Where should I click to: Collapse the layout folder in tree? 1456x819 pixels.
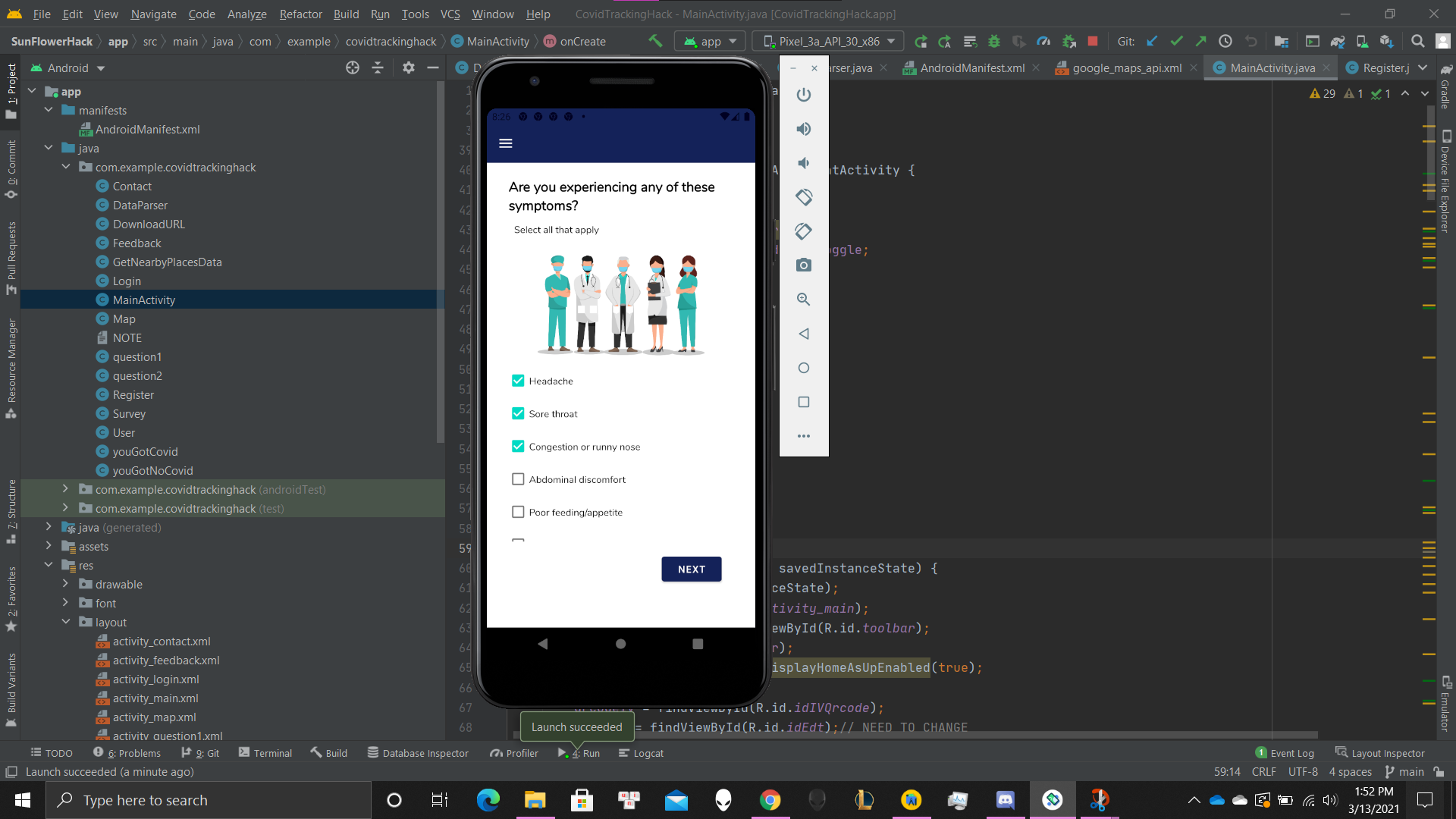66,622
